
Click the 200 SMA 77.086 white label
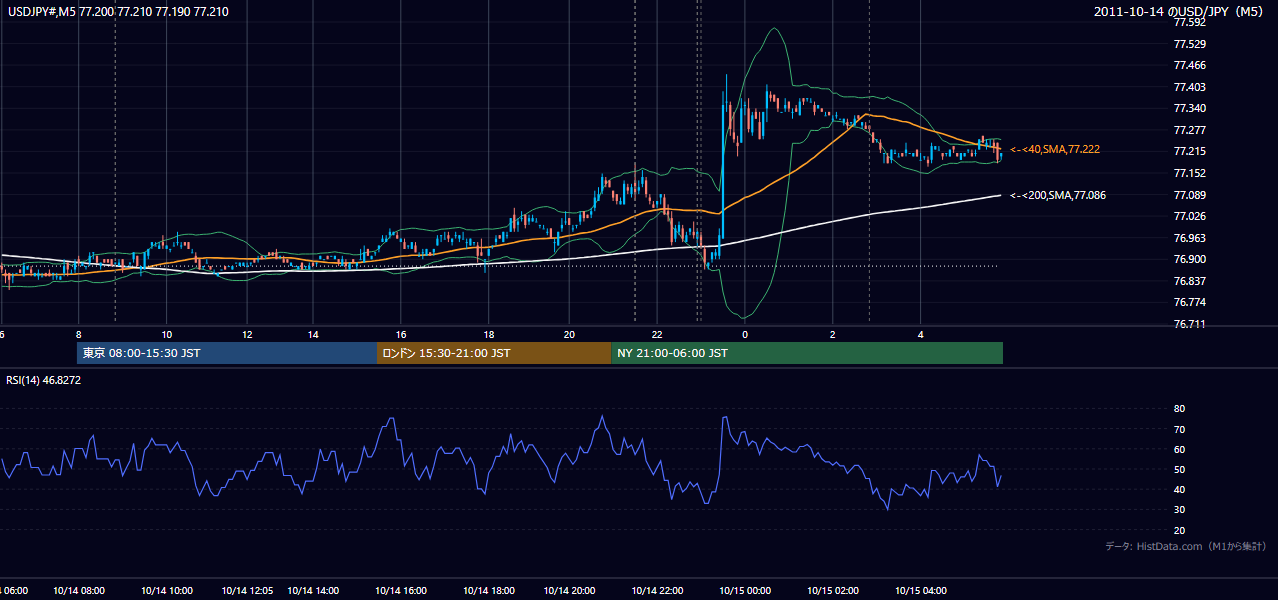tap(1058, 195)
